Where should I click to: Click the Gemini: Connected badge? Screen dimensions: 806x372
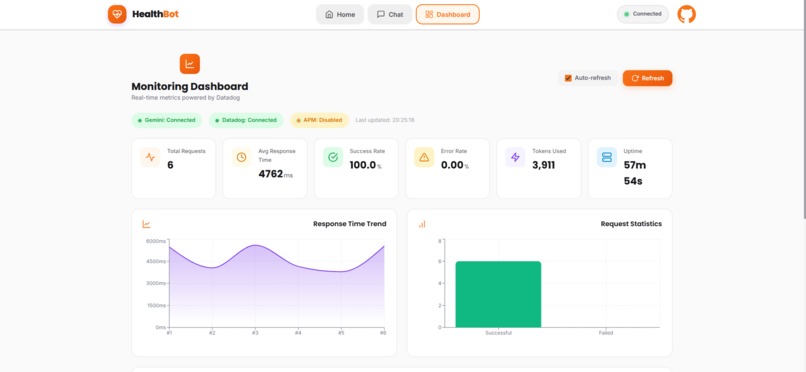167,120
